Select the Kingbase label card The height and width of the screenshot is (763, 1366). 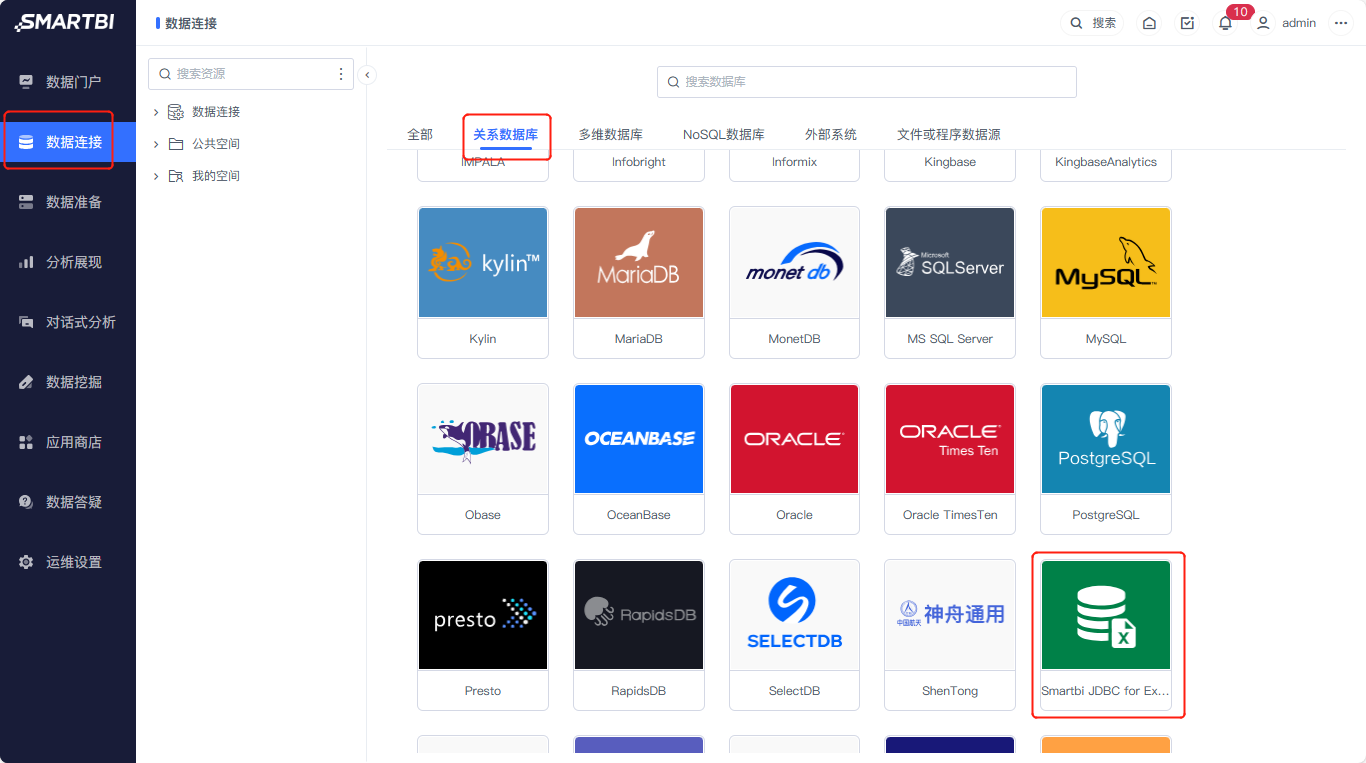(950, 165)
